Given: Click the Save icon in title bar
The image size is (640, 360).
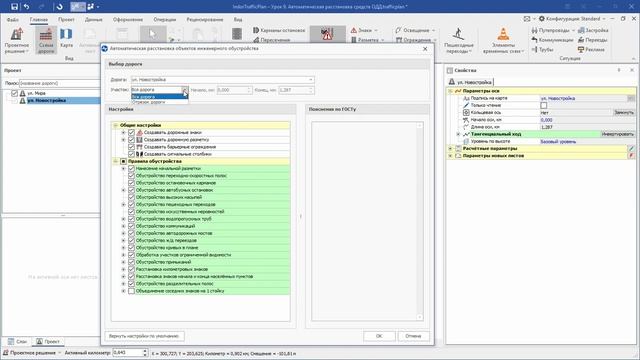Looking at the screenshot, I should coord(14,7).
